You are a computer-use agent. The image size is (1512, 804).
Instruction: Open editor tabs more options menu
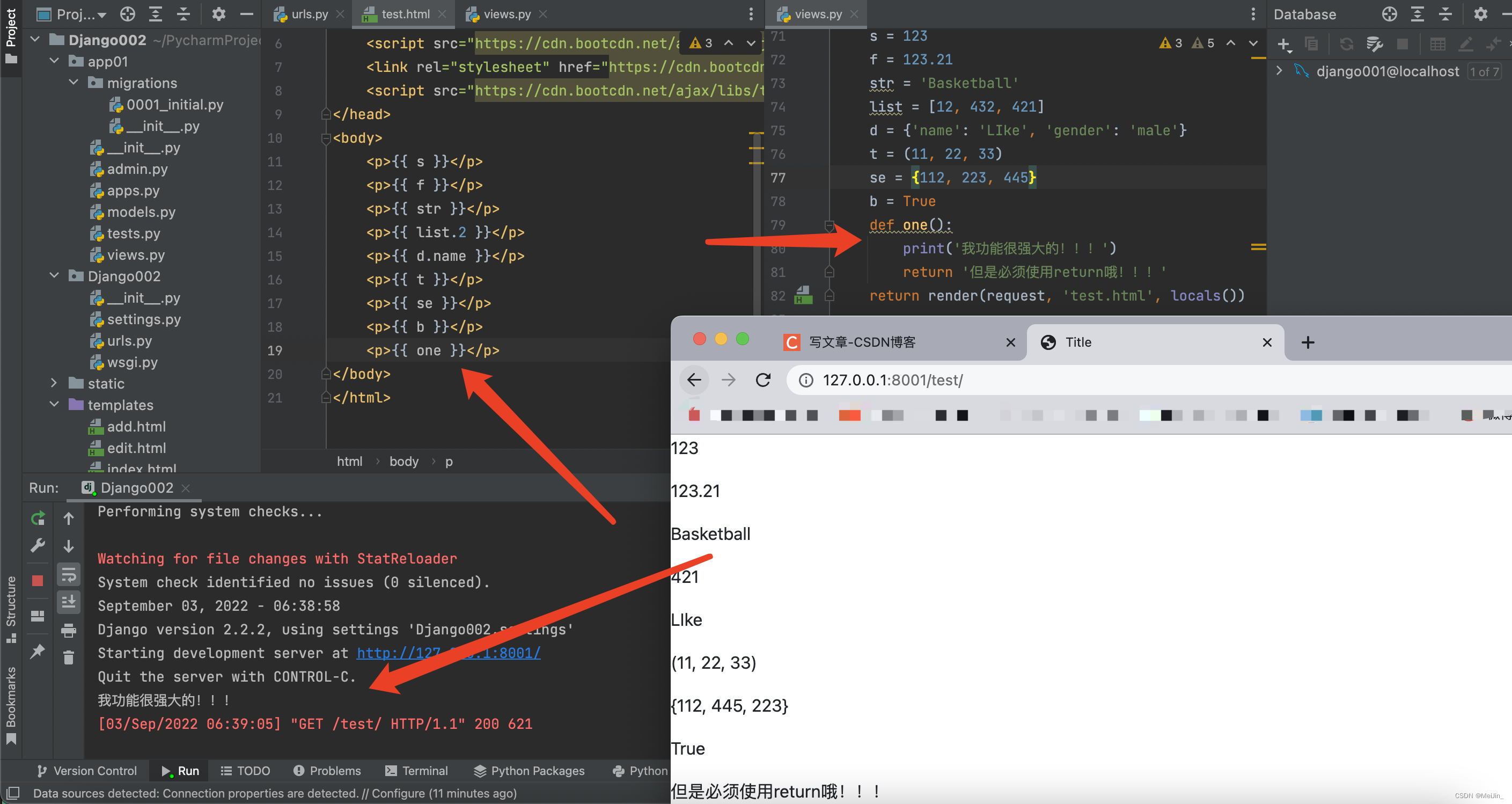coord(751,14)
